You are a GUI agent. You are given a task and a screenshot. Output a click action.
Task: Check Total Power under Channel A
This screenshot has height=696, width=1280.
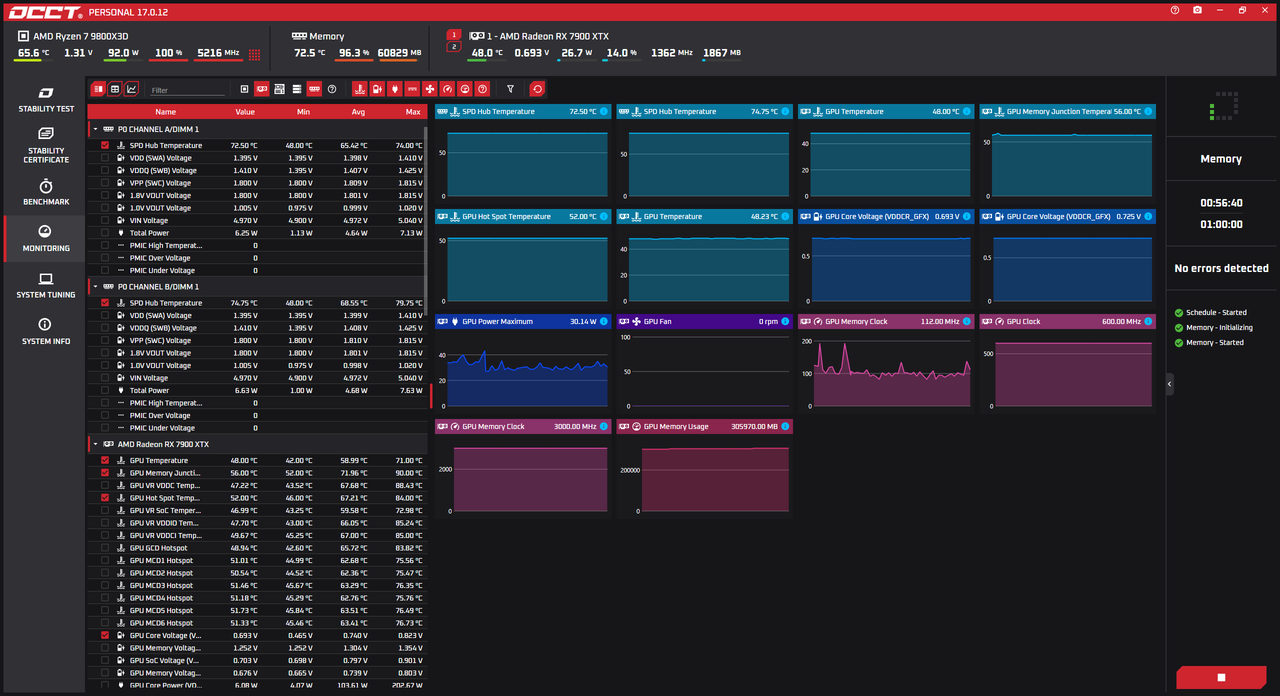pos(105,233)
